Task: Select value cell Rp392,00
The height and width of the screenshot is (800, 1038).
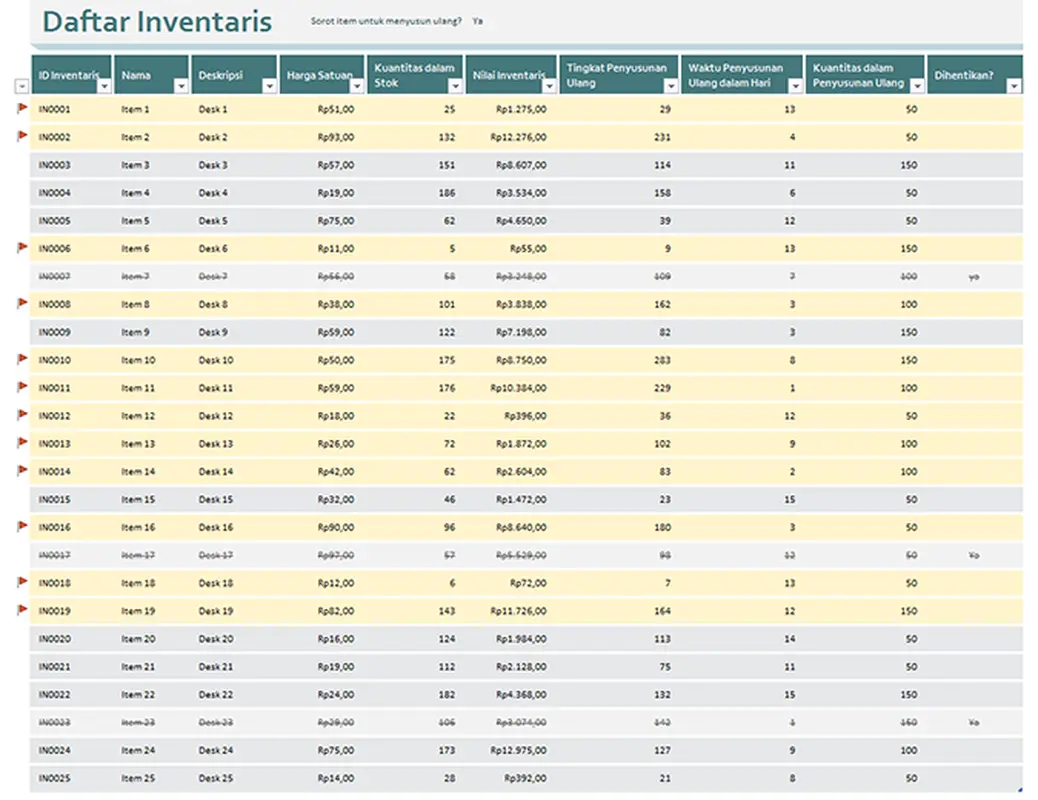Action: (525, 778)
